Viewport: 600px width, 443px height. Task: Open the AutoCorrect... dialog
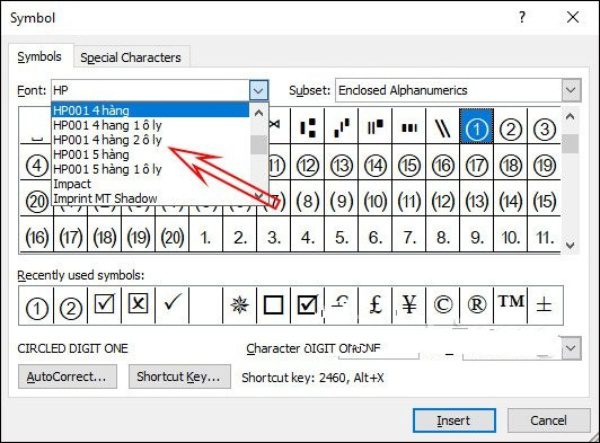click(x=67, y=377)
